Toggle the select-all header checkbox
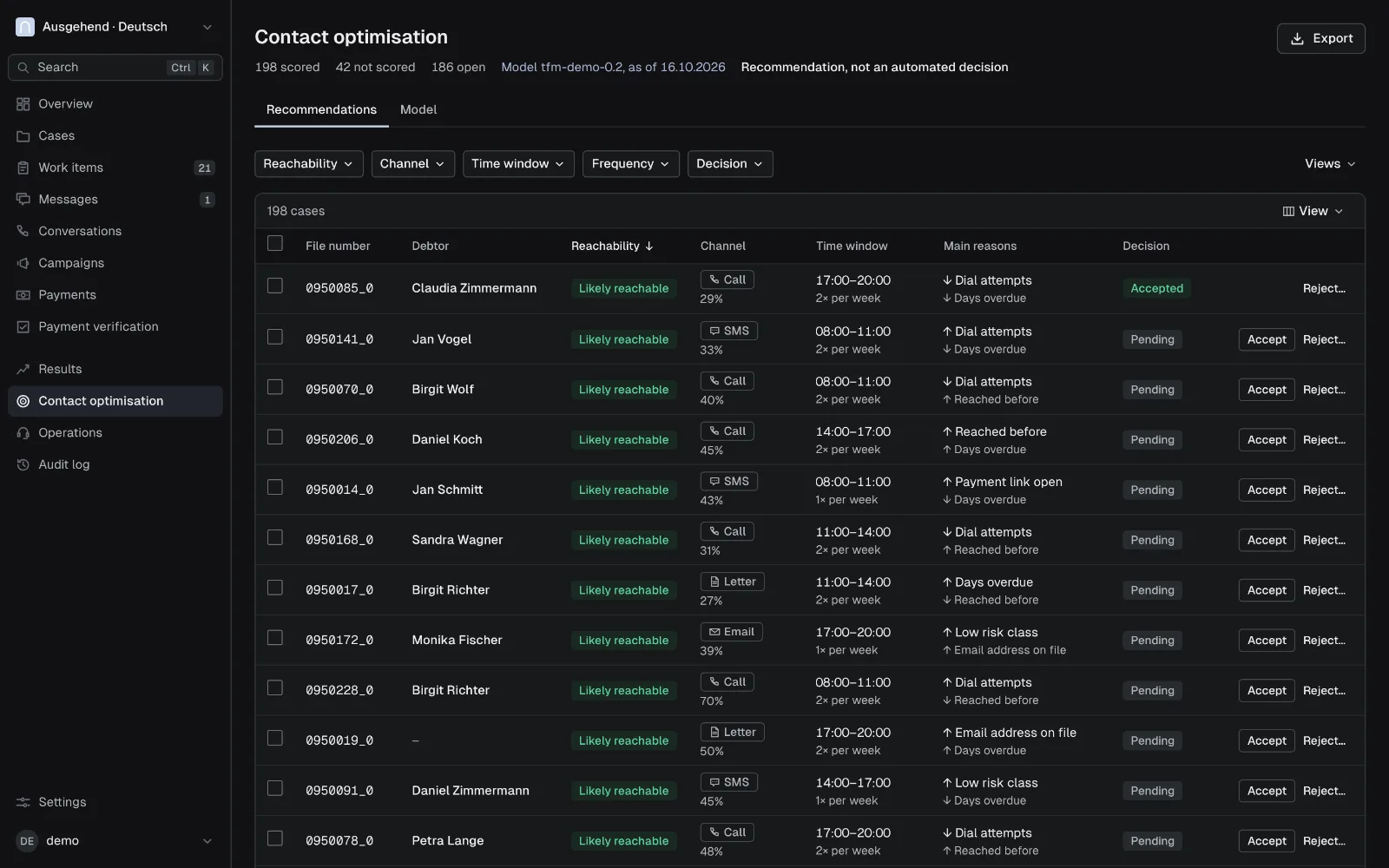 tap(275, 243)
